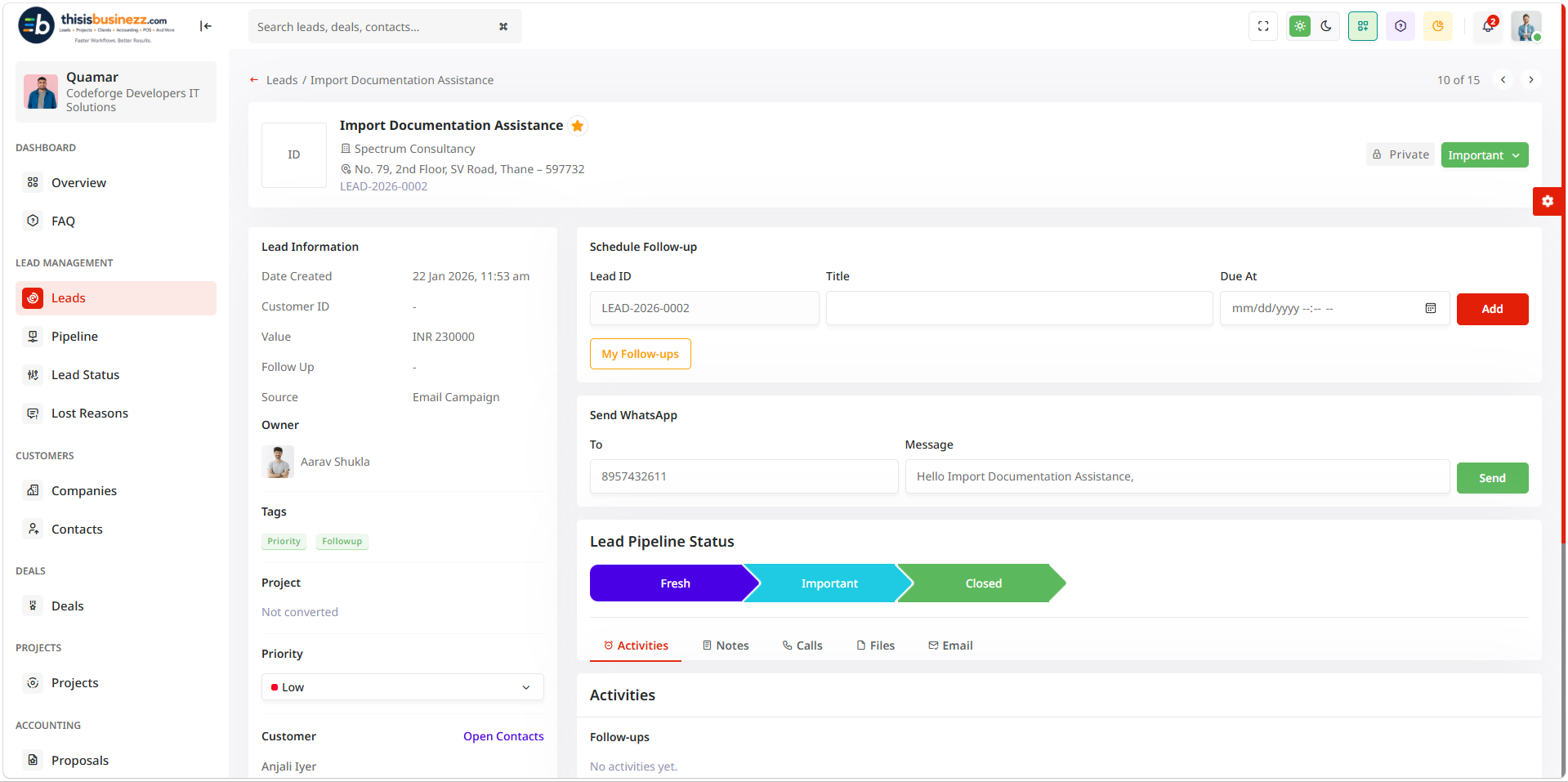
Task: Click owner Aarav Shukla avatar
Action: (x=278, y=462)
